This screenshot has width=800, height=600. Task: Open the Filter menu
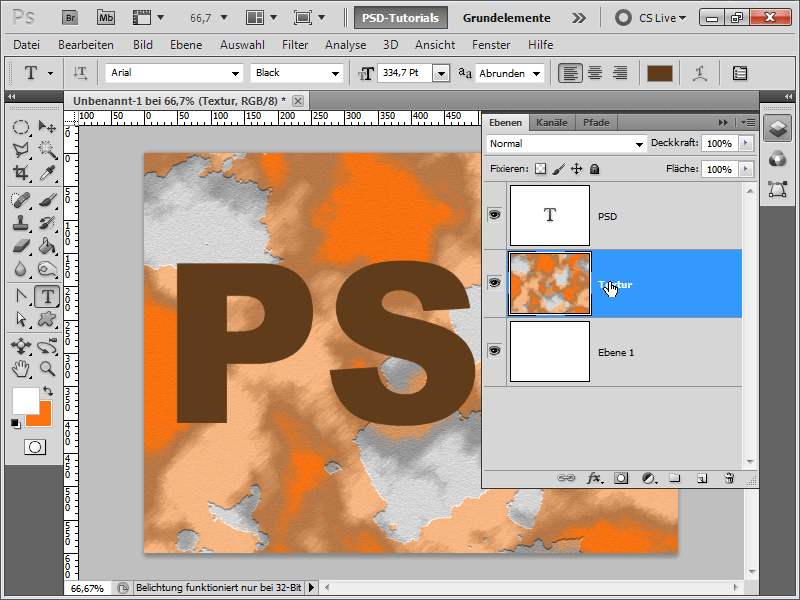point(295,45)
